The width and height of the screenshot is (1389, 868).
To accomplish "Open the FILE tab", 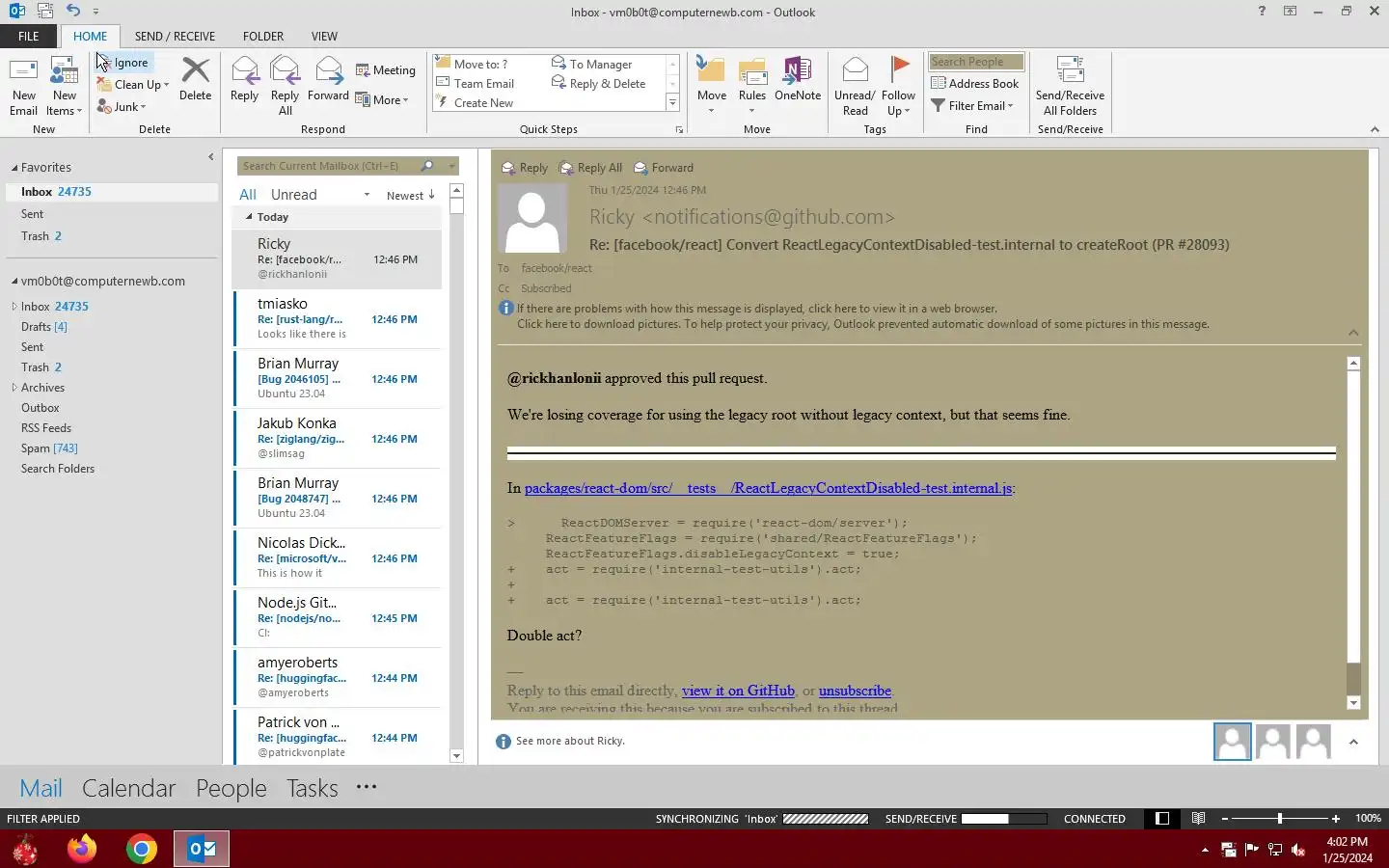I will point(29,37).
